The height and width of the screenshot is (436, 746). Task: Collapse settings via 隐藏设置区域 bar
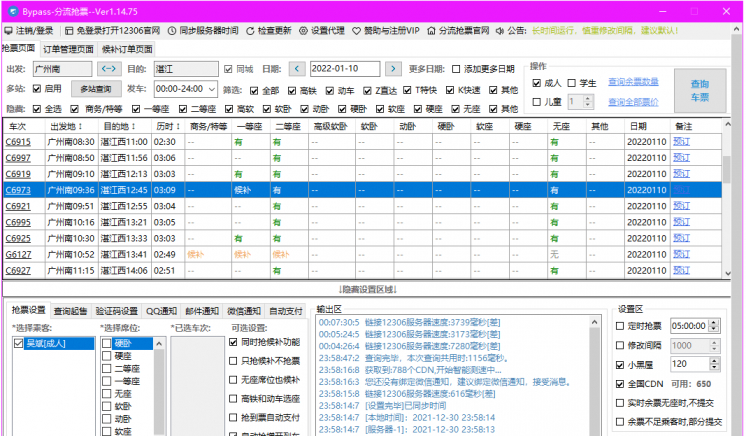coord(367,289)
